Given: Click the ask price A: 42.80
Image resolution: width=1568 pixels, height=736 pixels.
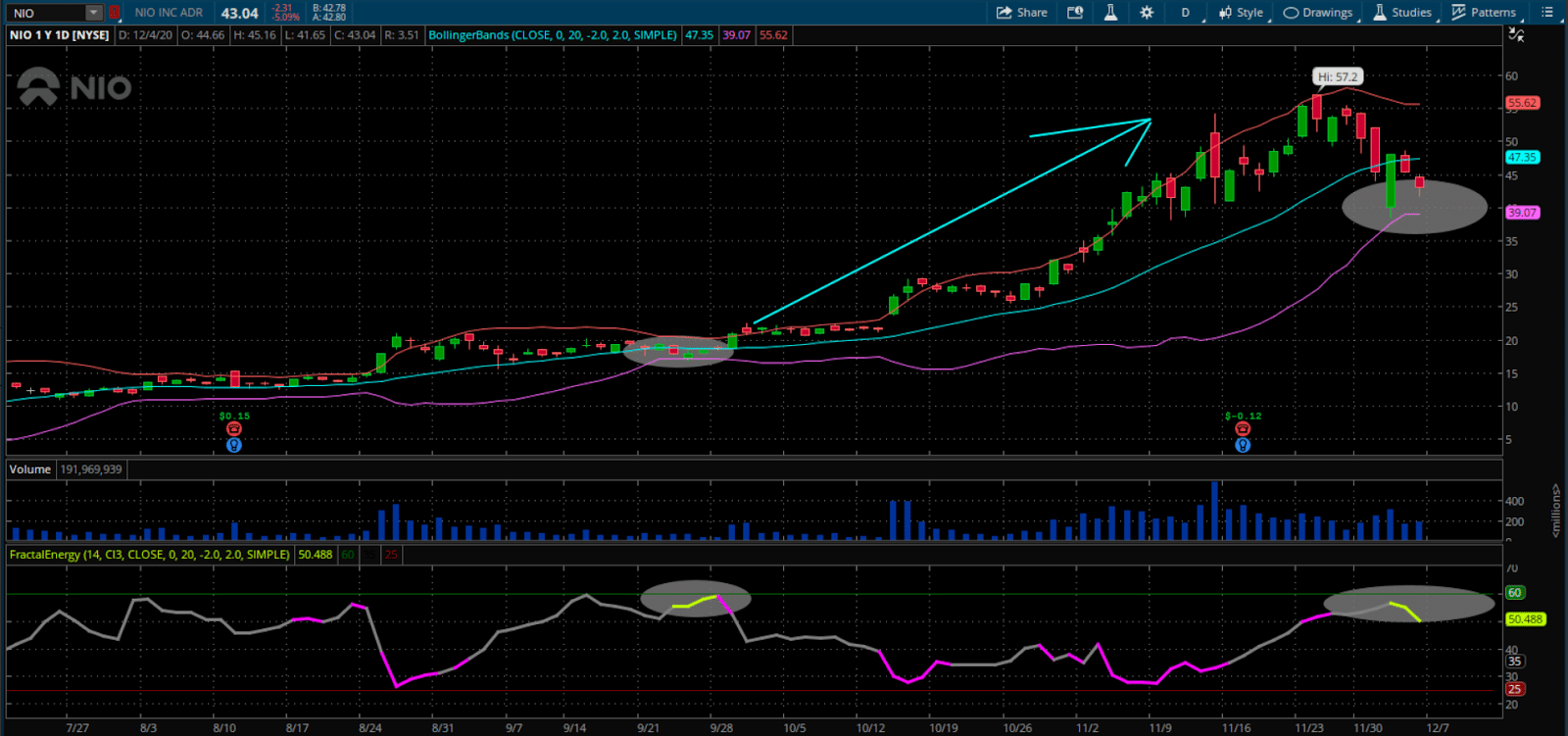Looking at the screenshot, I should coord(329,18).
